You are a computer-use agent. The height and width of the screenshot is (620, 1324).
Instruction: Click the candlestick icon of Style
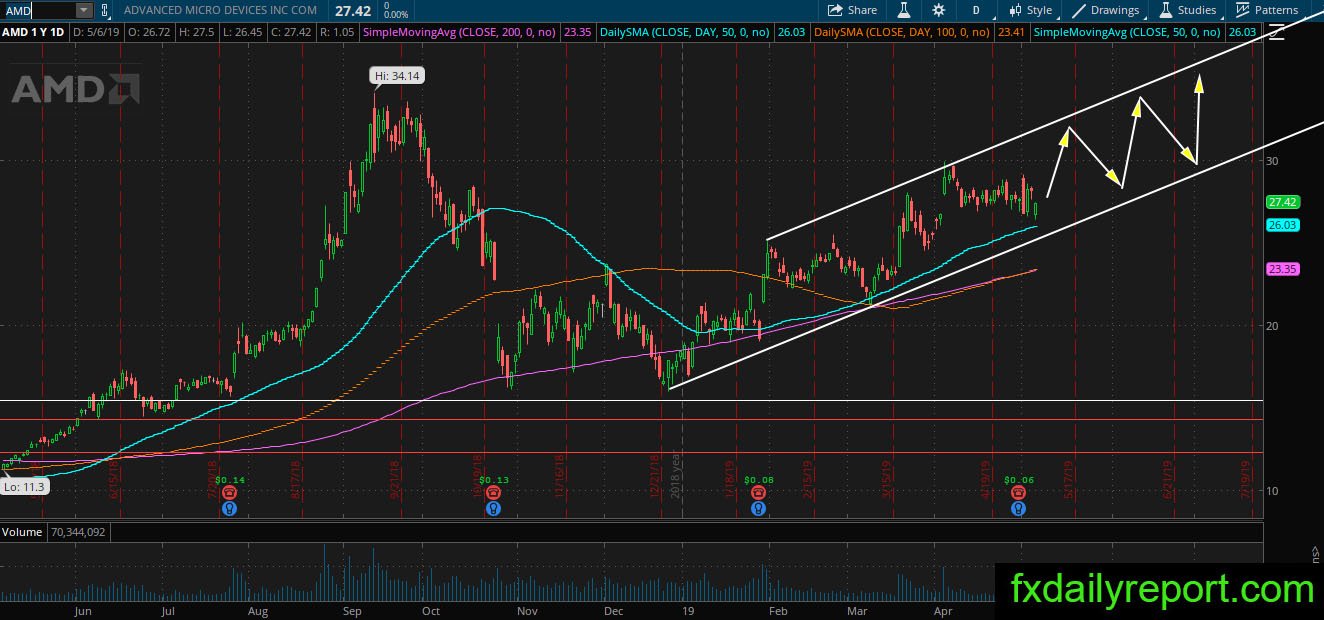pyautogui.click(x=1016, y=10)
